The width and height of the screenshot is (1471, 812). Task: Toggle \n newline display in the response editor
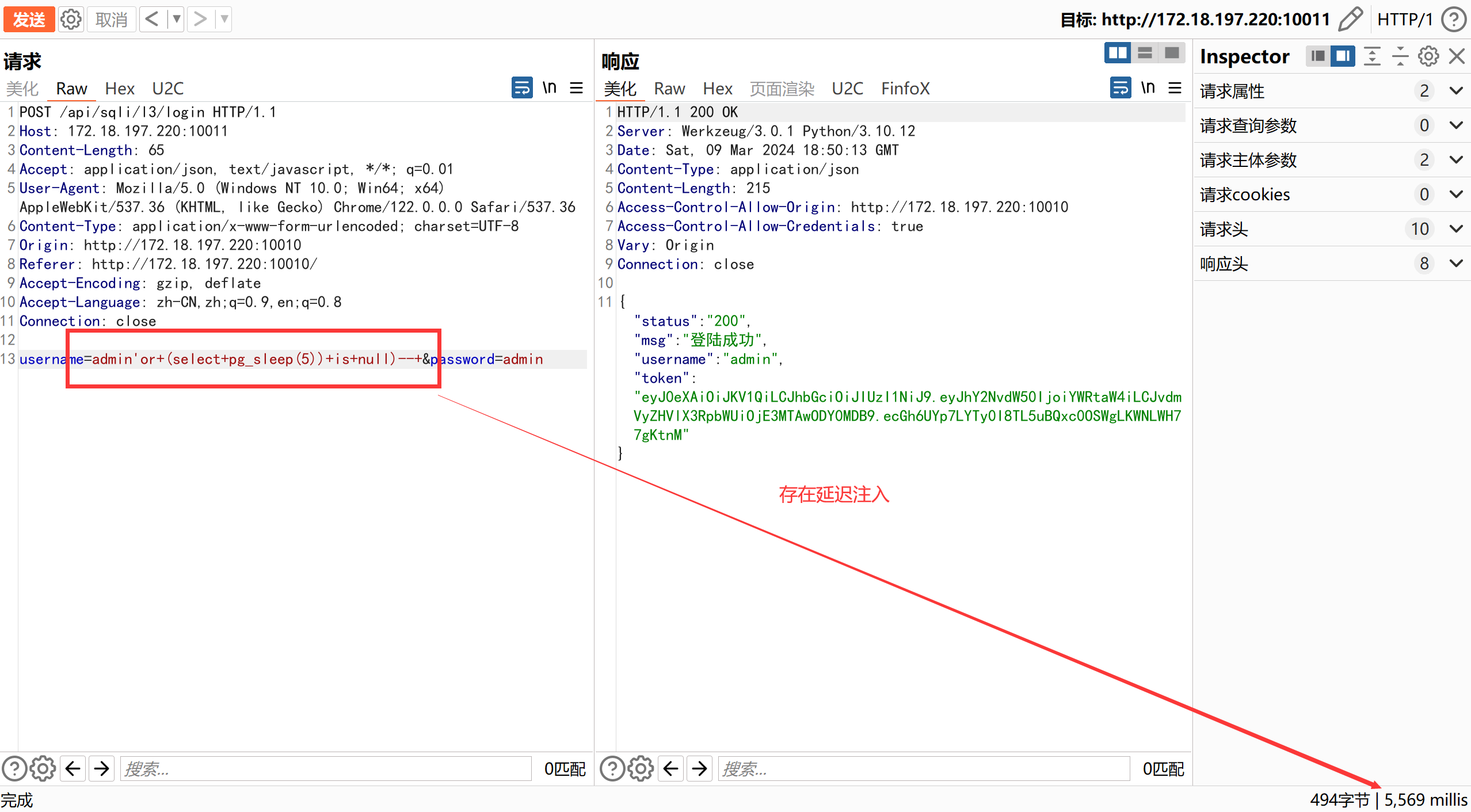click(1148, 87)
